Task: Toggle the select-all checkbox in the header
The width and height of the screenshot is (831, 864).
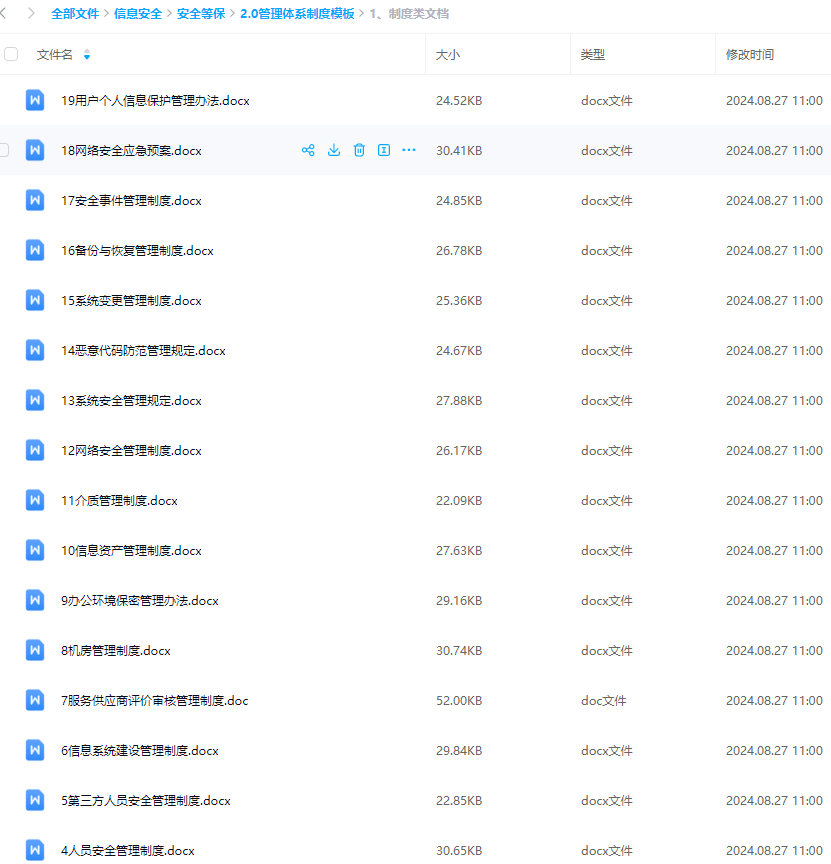Action: click(11, 54)
